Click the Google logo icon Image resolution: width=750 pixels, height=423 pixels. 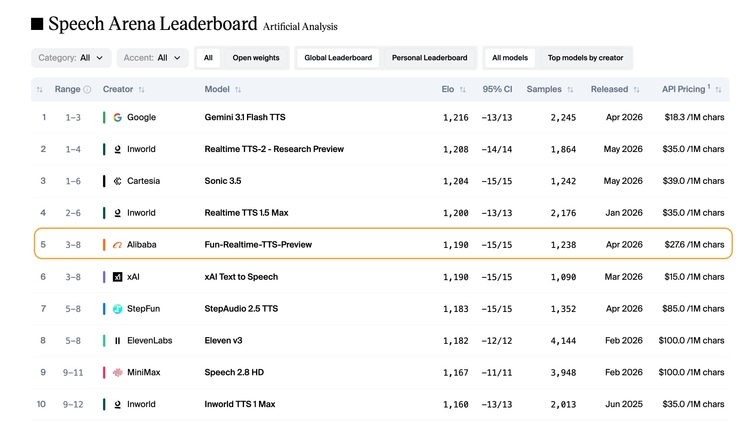(x=117, y=117)
